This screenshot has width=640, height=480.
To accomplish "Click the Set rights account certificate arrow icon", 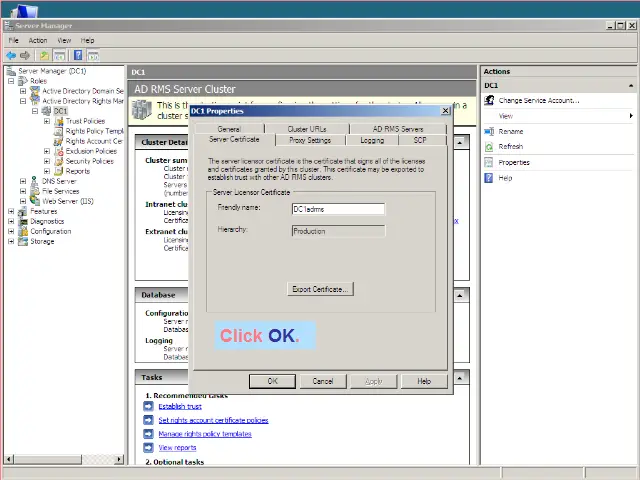I will coord(149,420).
